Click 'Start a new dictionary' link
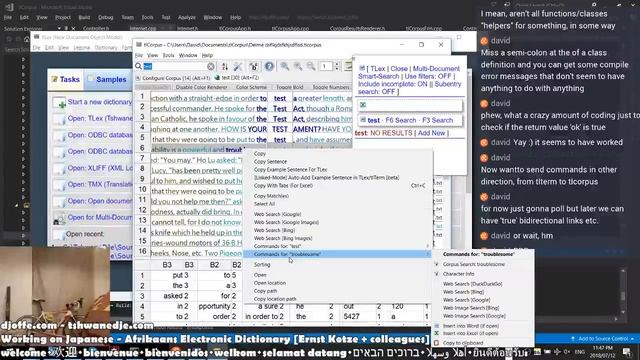Screen dimensions: 640x360 click(x=100, y=102)
